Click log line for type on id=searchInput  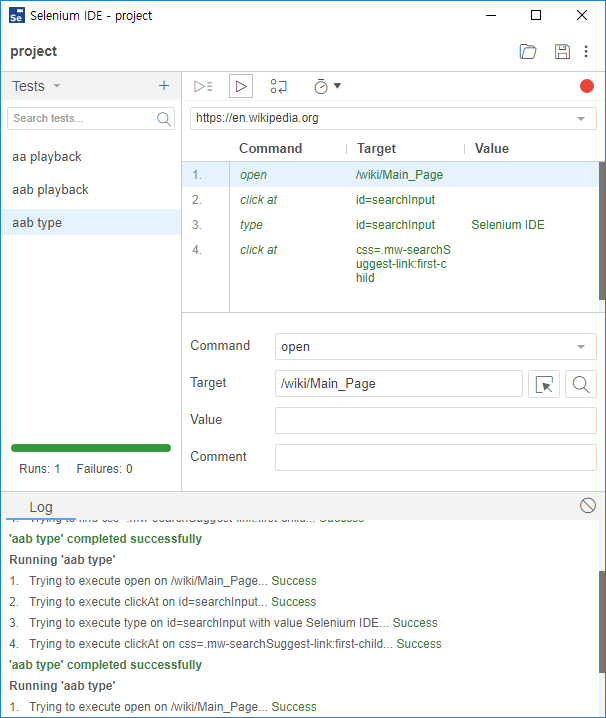pos(223,623)
